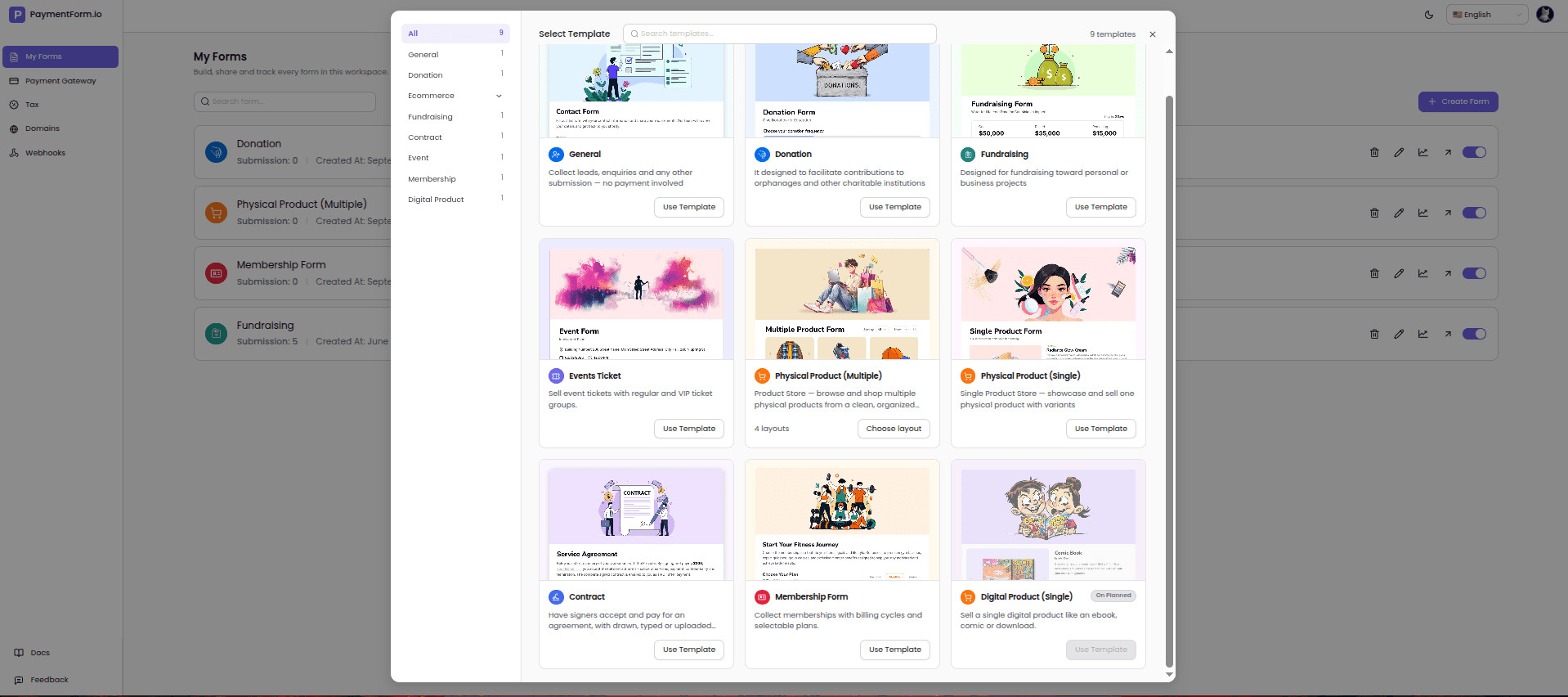Click the Membership Form red row icon

[x=216, y=273]
